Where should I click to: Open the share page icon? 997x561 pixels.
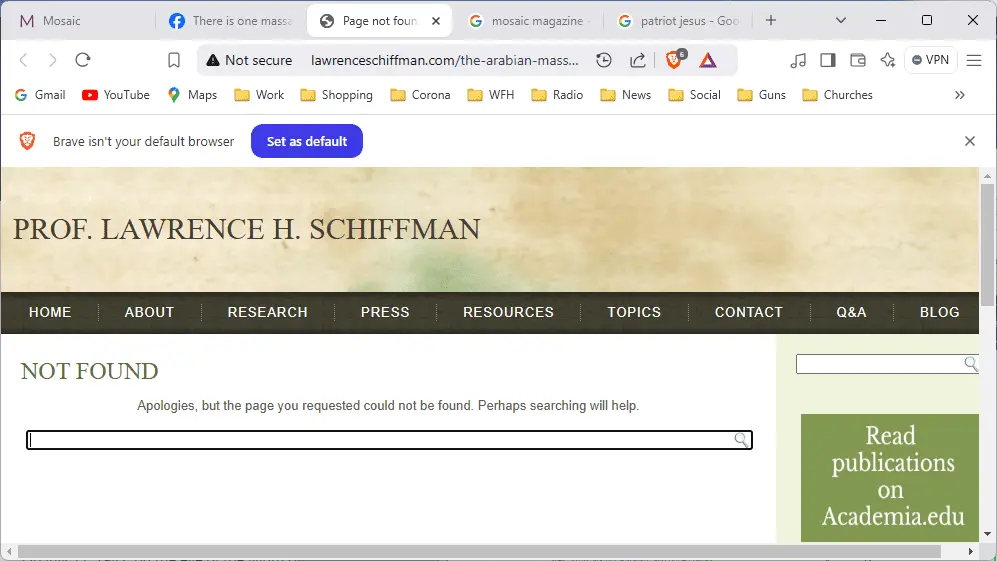(x=638, y=60)
